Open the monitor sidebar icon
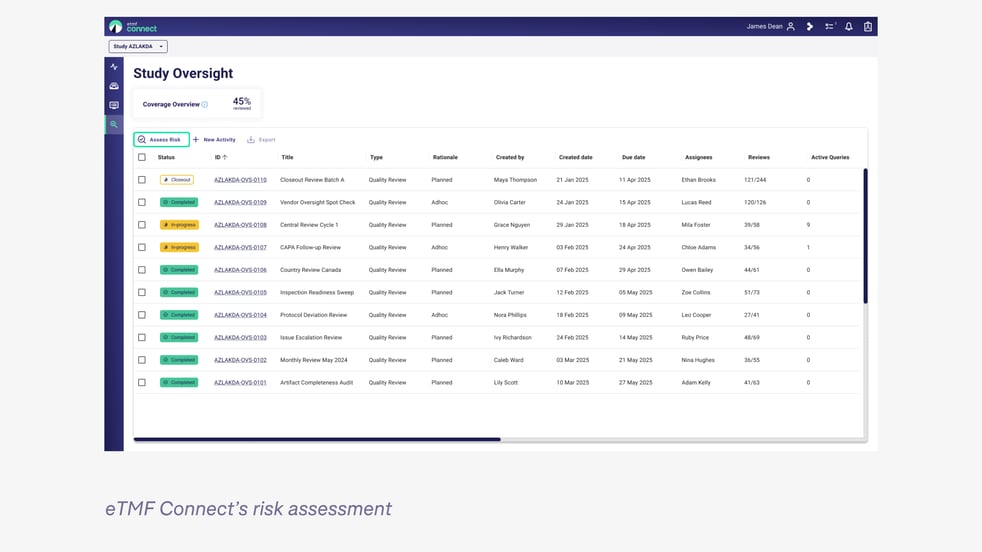 114,105
